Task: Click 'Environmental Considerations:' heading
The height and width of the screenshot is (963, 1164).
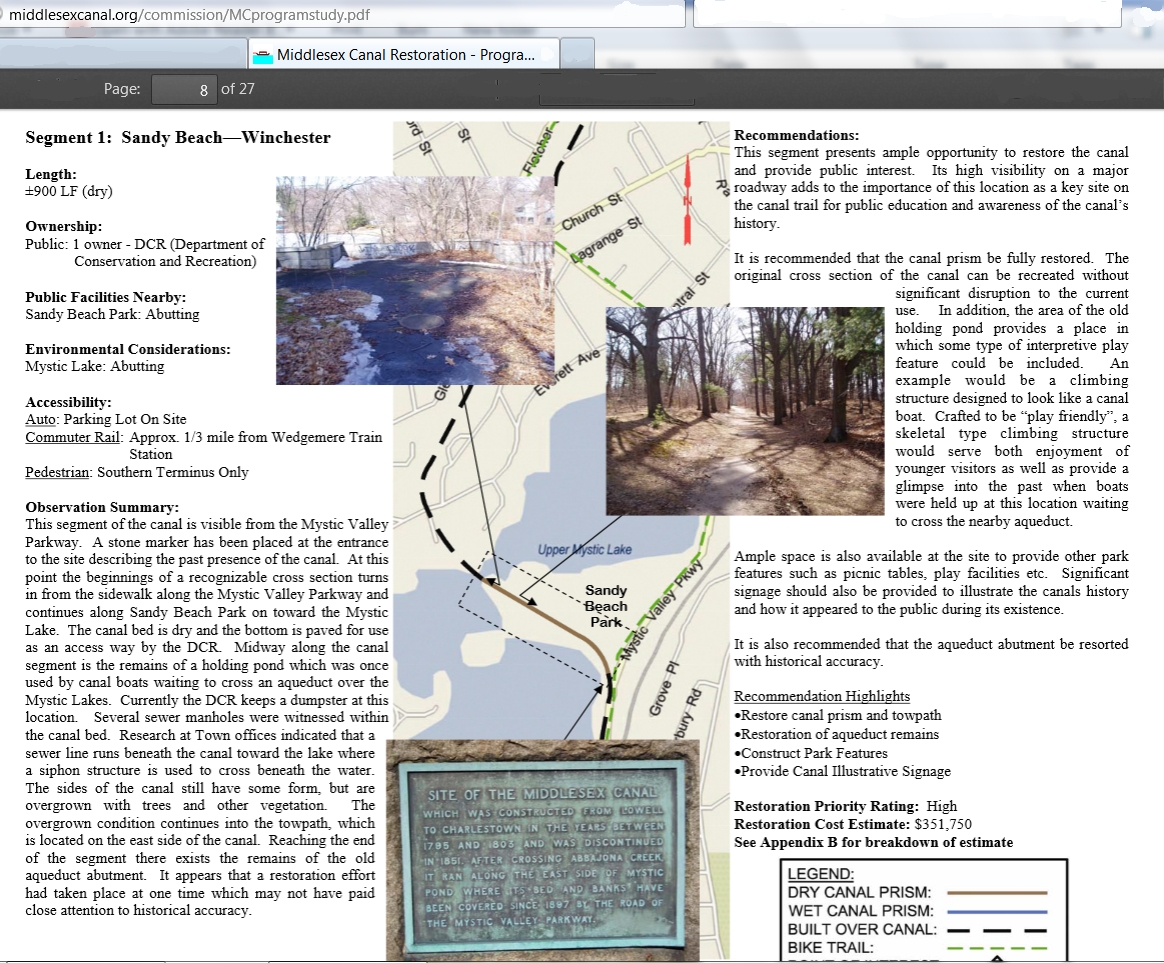Action: (128, 349)
